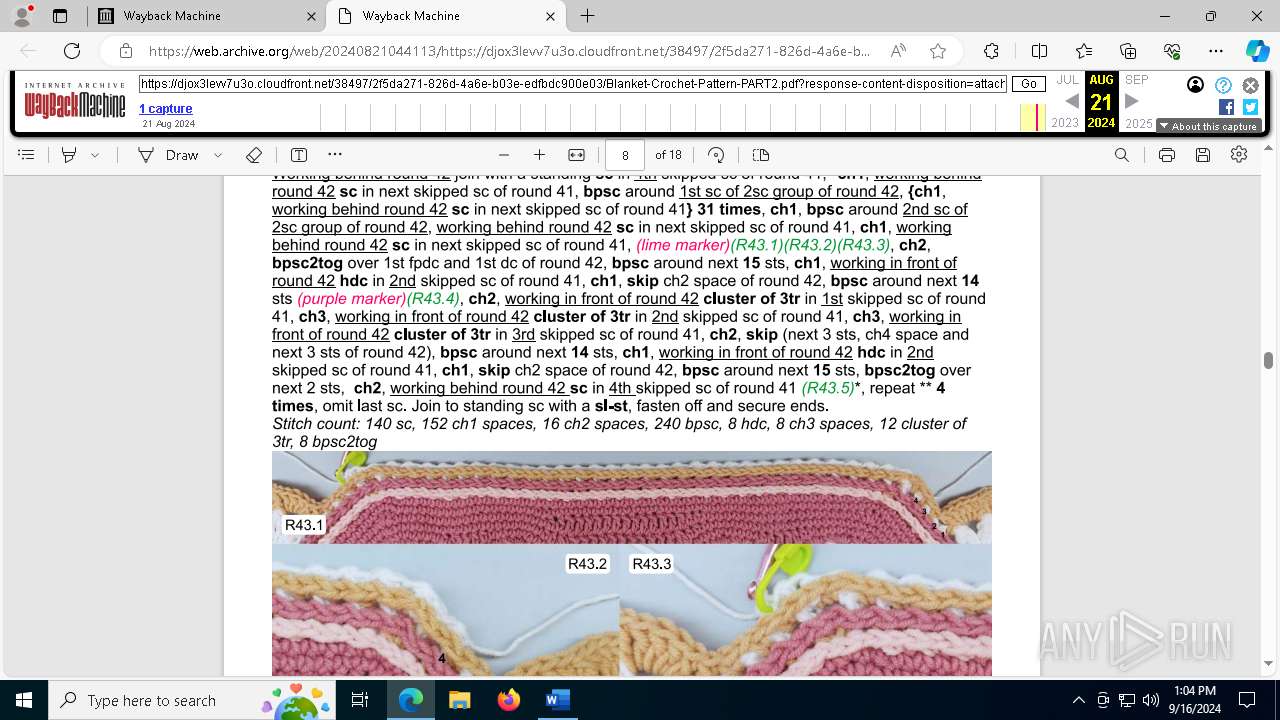This screenshot has height=720, width=1280.
Task: Search within the PDF document
Action: tap(1122, 155)
